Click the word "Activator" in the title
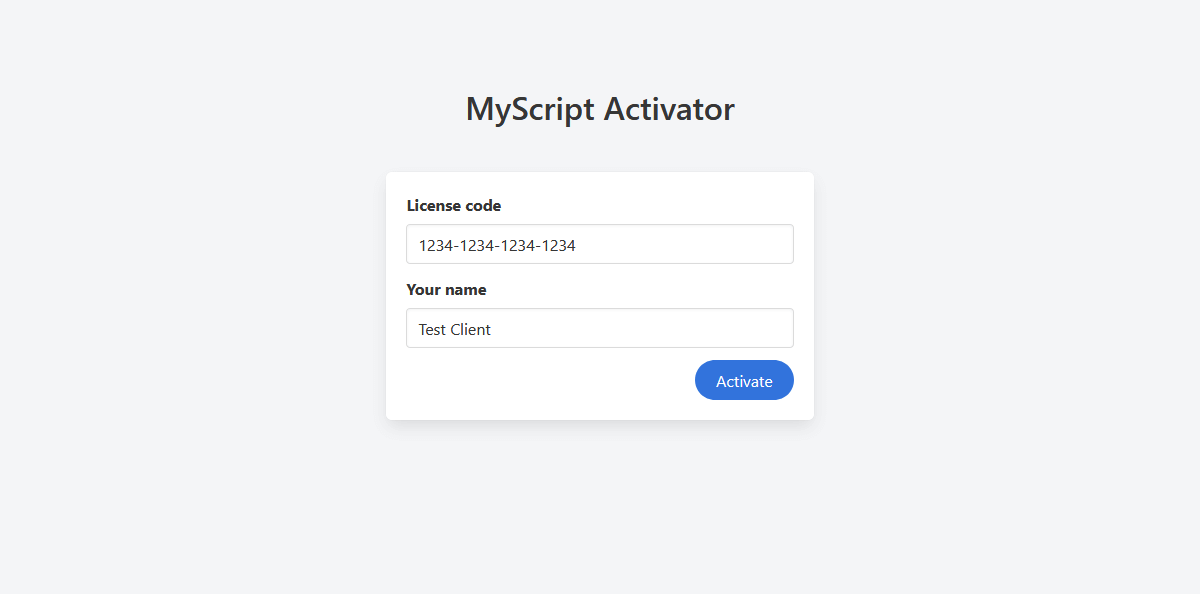Screen dimensions: 1200x594 point(669,109)
